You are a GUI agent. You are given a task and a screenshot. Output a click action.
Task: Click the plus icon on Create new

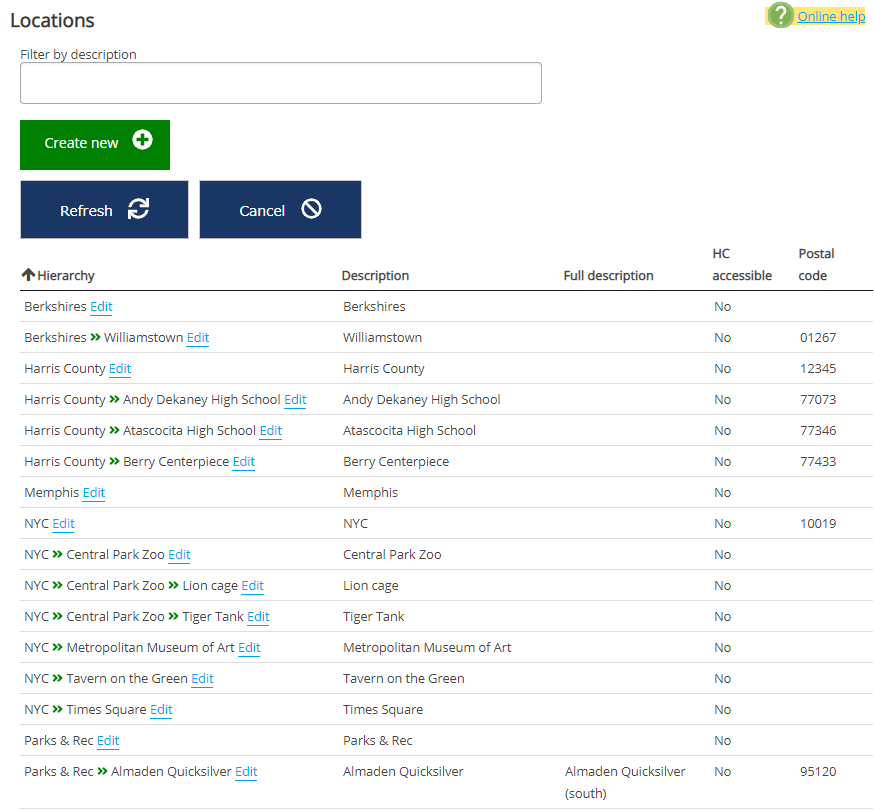coord(143,141)
